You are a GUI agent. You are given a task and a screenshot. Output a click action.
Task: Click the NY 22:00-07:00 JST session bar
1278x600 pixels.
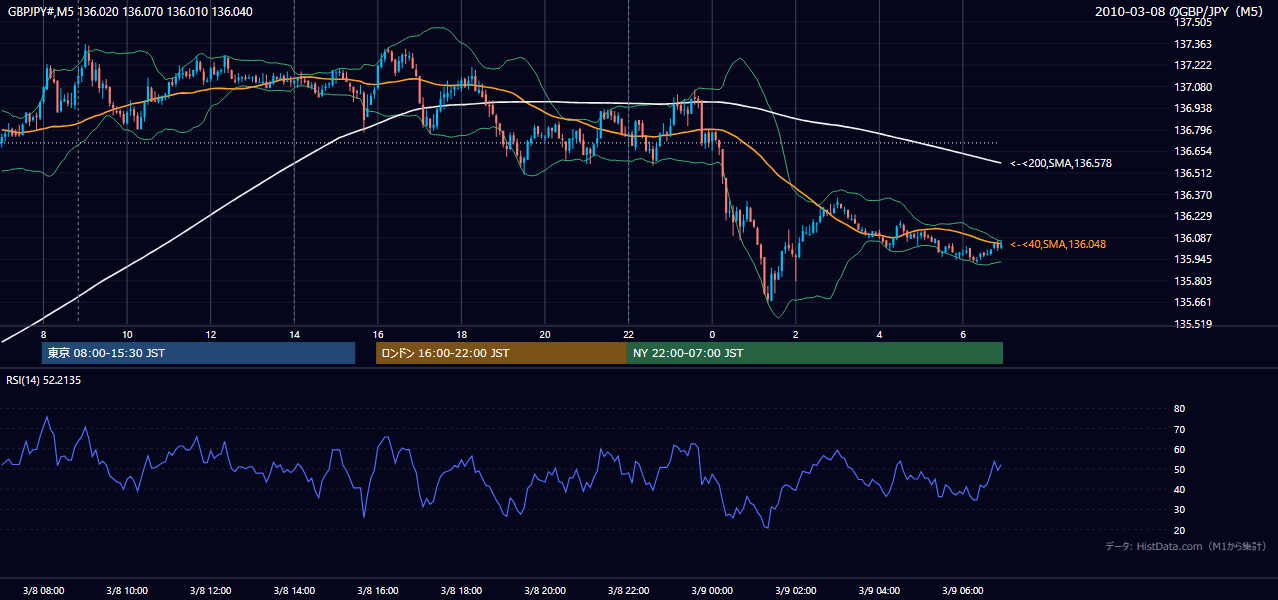tap(815, 353)
